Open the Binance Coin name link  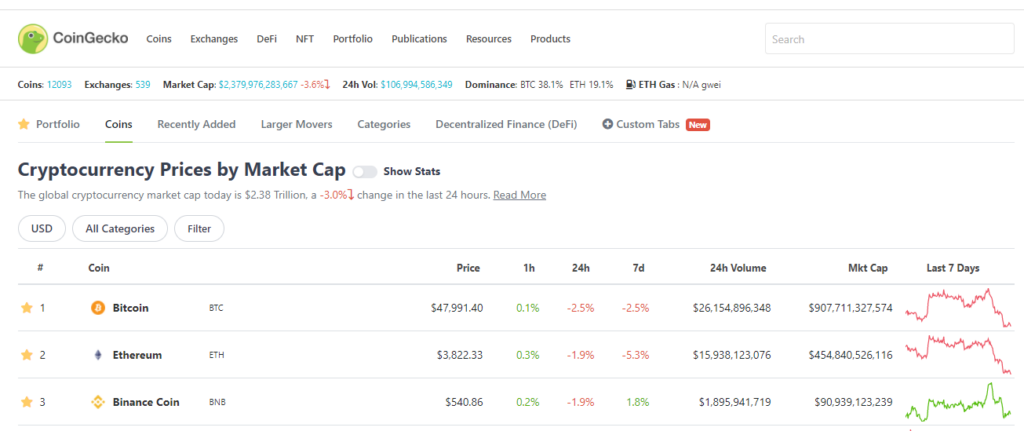pyautogui.click(x=146, y=402)
